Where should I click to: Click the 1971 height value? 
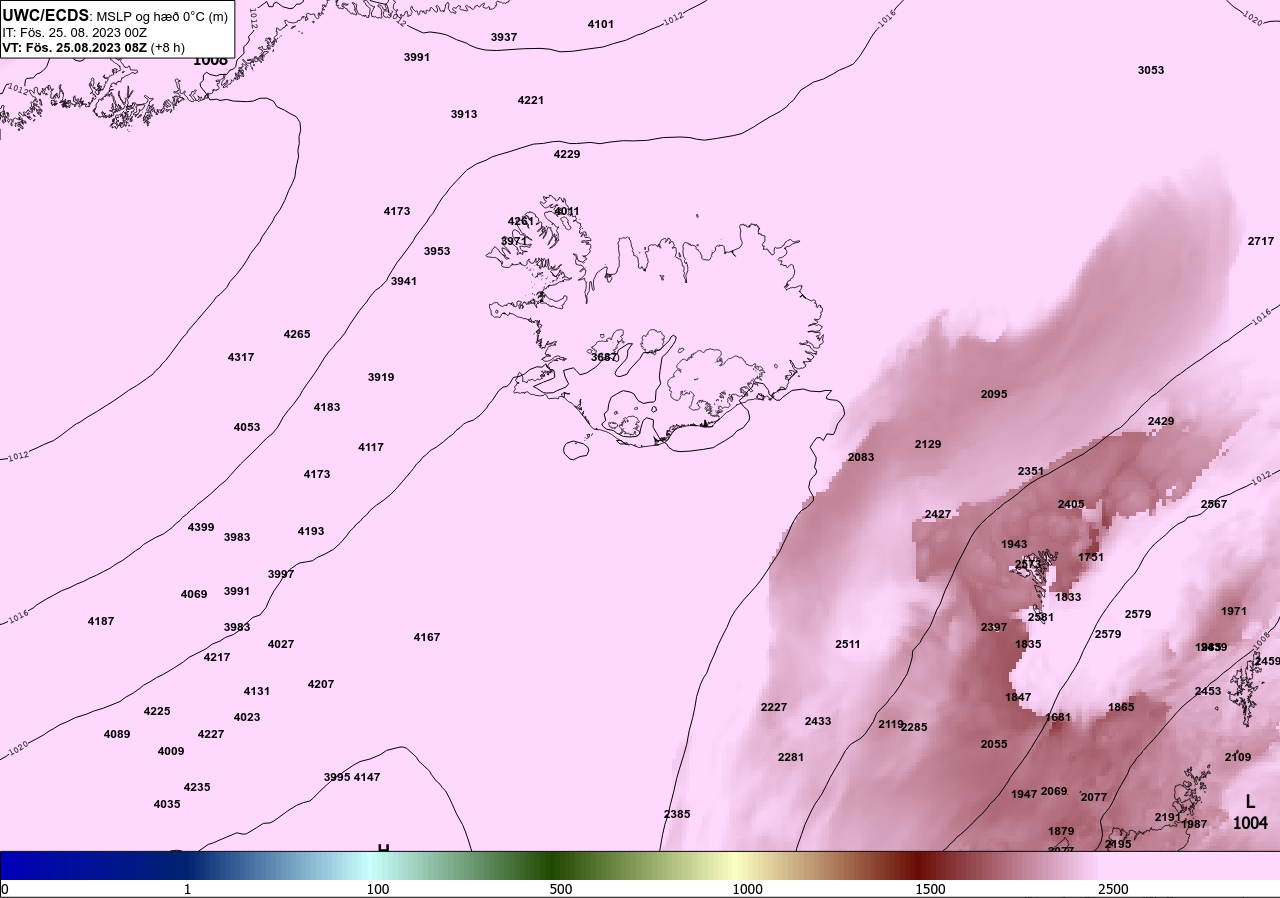[x=1234, y=611]
